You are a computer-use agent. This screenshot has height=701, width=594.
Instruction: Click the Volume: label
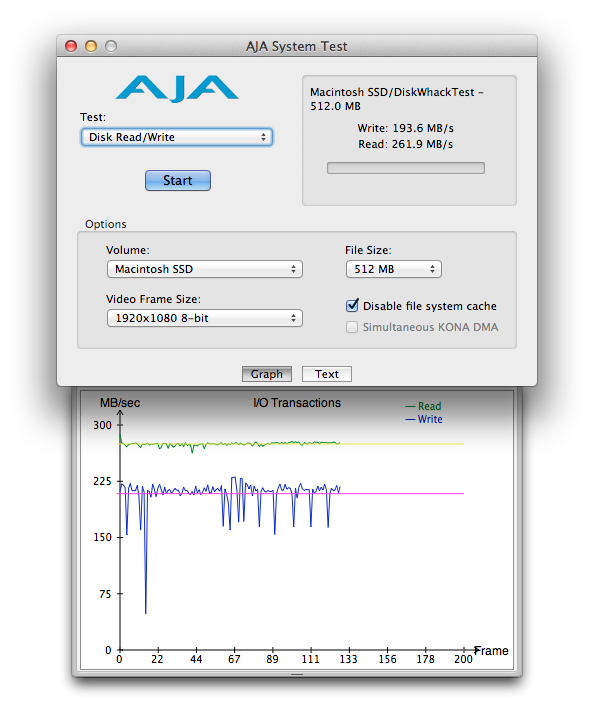pyautogui.click(x=128, y=250)
